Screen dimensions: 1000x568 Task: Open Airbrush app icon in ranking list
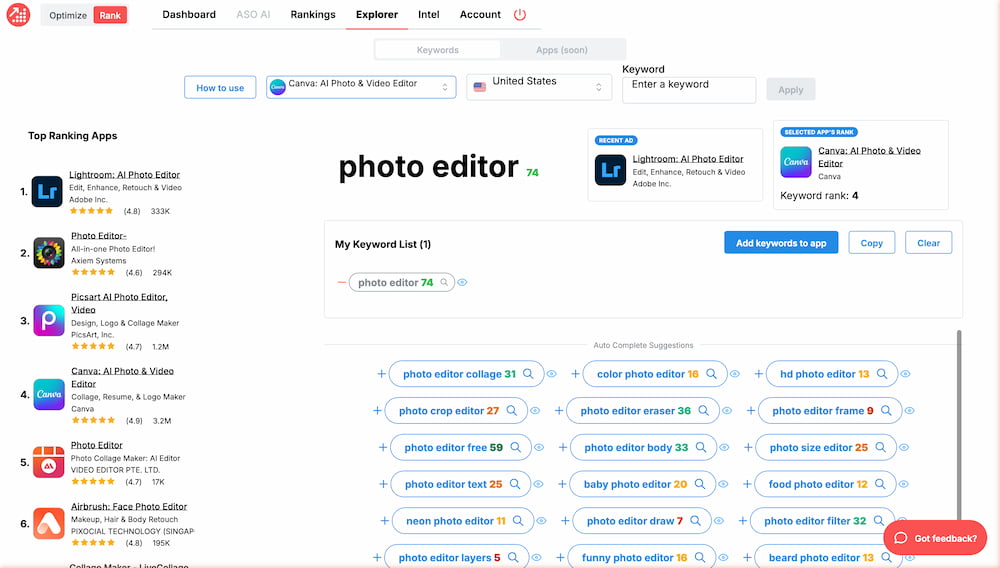click(x=48, y=523)
